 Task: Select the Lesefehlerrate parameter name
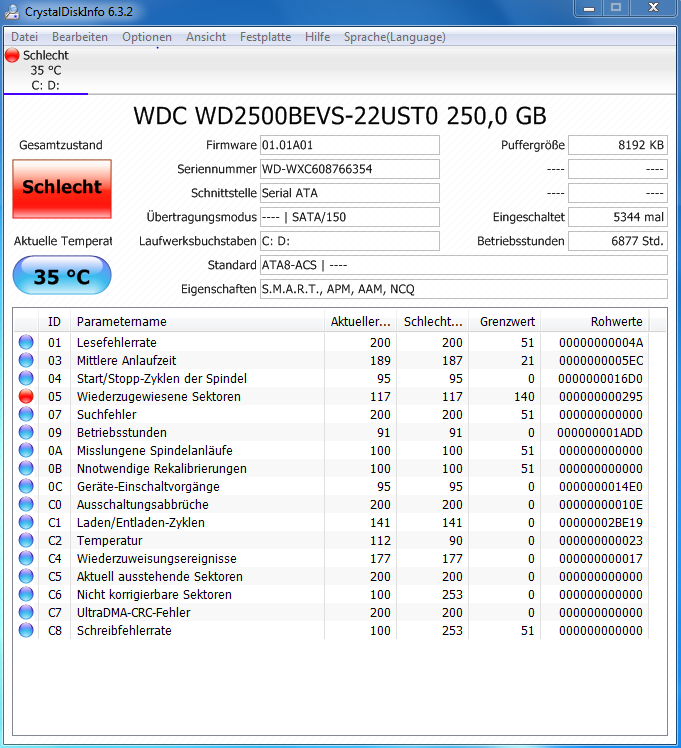[x=116, y=343]
